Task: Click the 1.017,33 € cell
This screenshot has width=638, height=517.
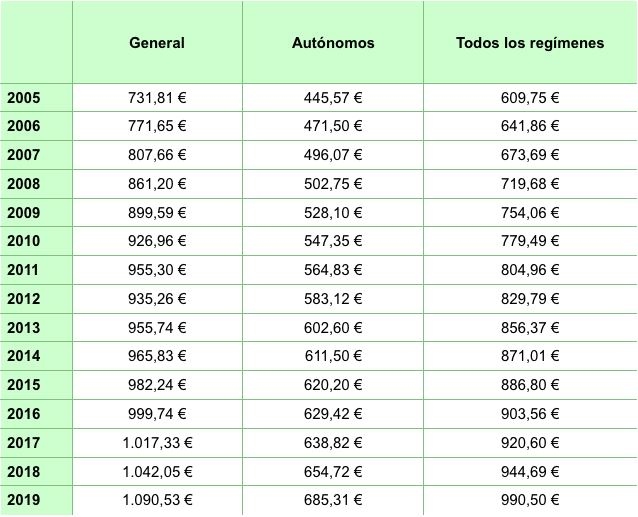Action: click(157, 443)
